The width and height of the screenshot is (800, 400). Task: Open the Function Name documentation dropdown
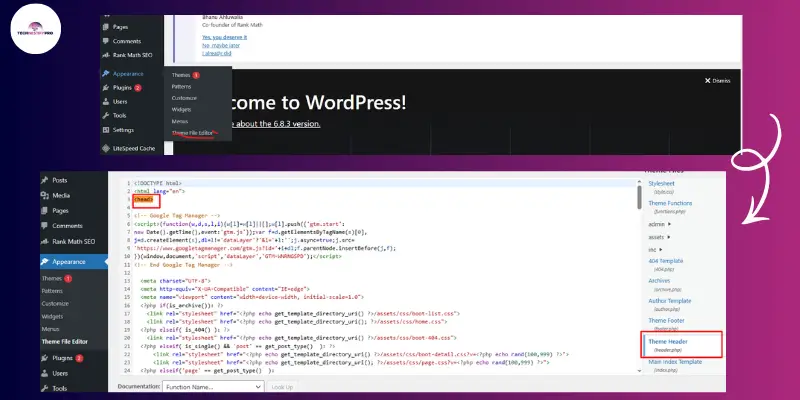click(x=213, y=387)
